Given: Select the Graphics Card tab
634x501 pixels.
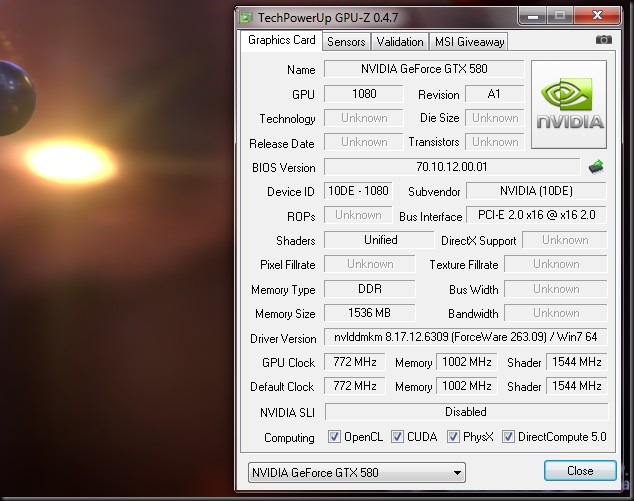Looking at the screenshot, I should (x=281, y=40).
